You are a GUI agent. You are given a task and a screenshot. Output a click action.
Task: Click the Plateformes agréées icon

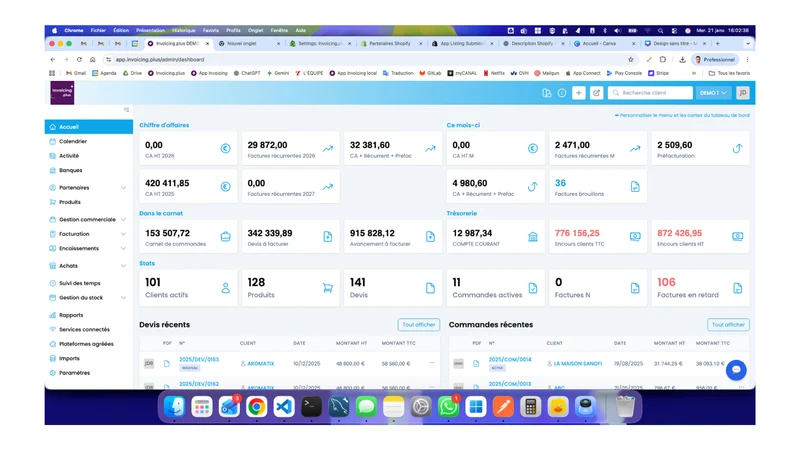pyautogui.click(x=53, y=344)
